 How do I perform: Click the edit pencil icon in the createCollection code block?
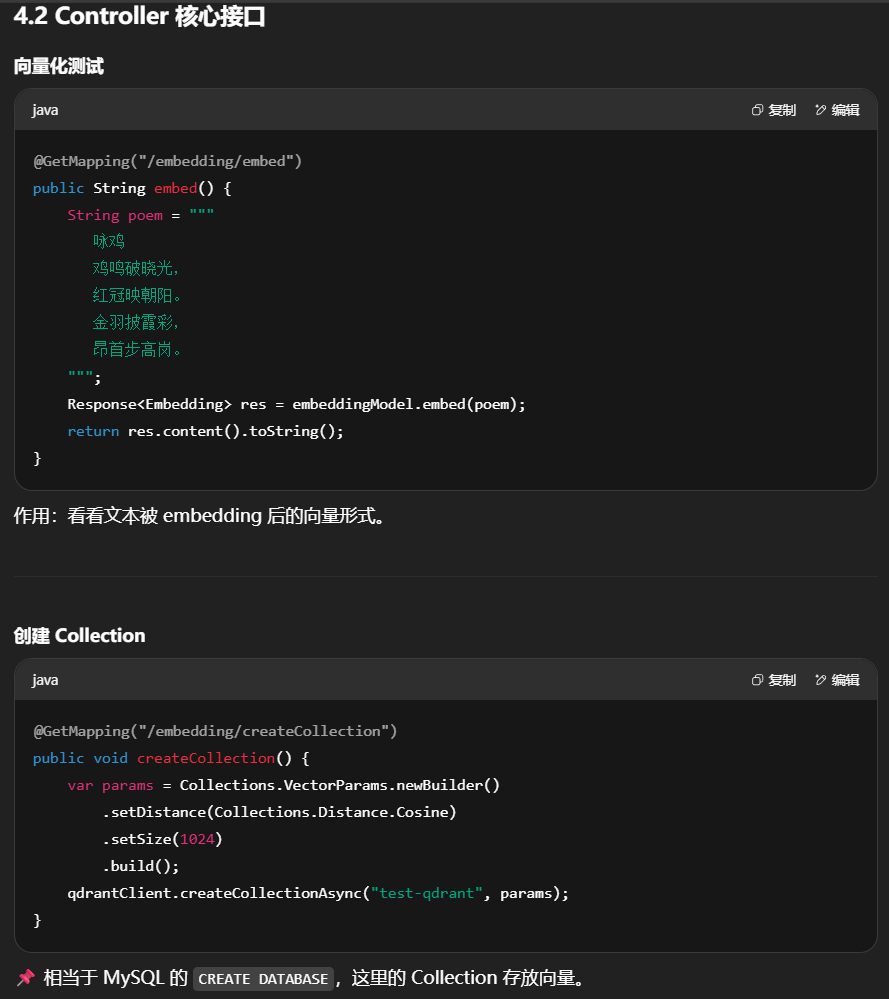[821, 680]
